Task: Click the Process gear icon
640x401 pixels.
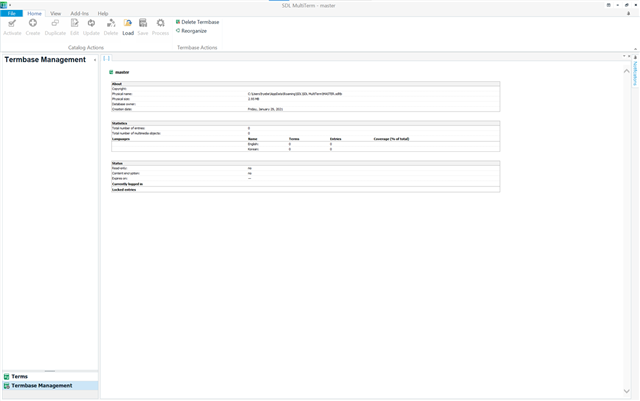Action: 160,23
